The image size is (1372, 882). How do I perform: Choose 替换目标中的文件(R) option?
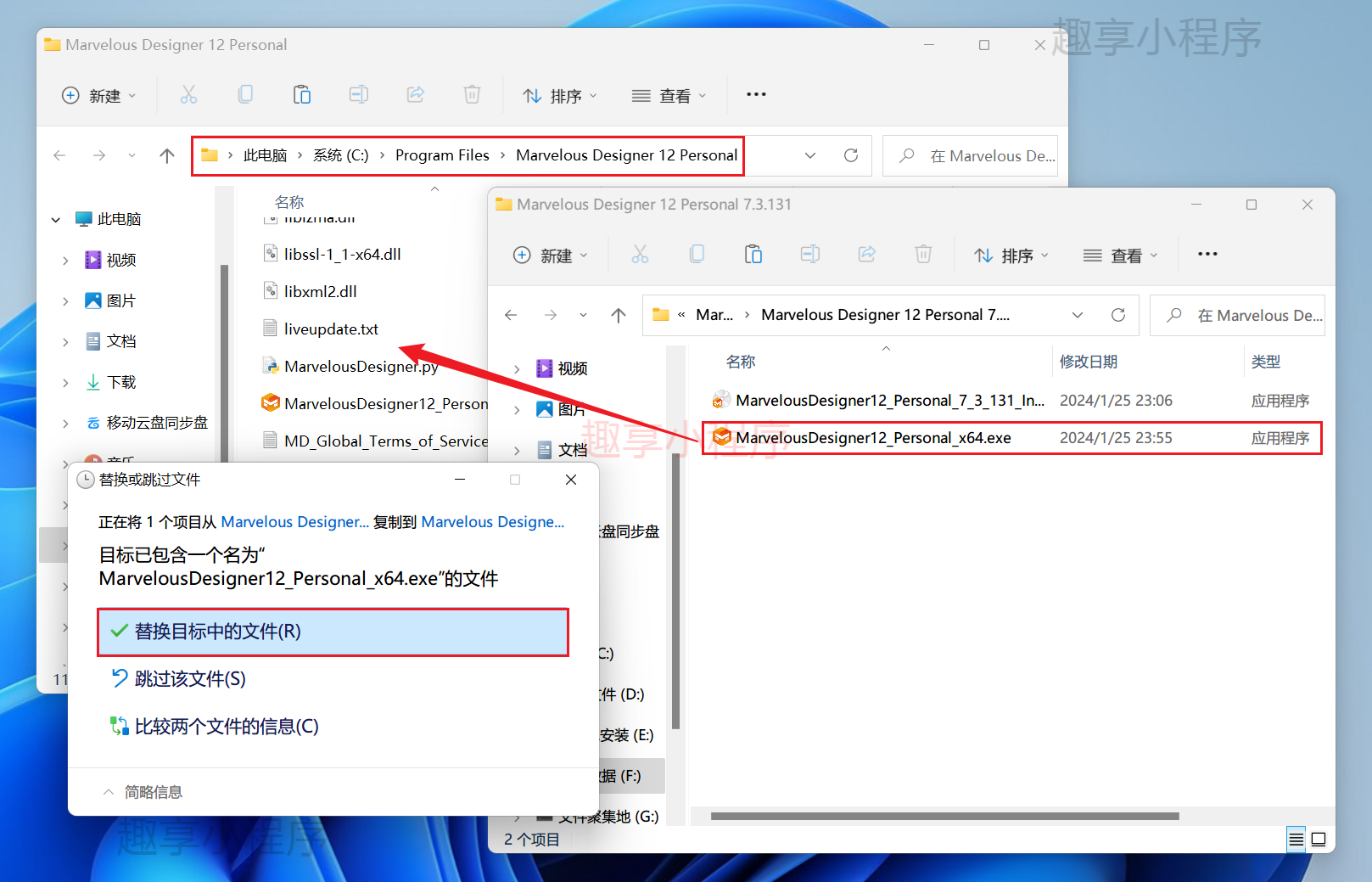(x=333, y=632)
